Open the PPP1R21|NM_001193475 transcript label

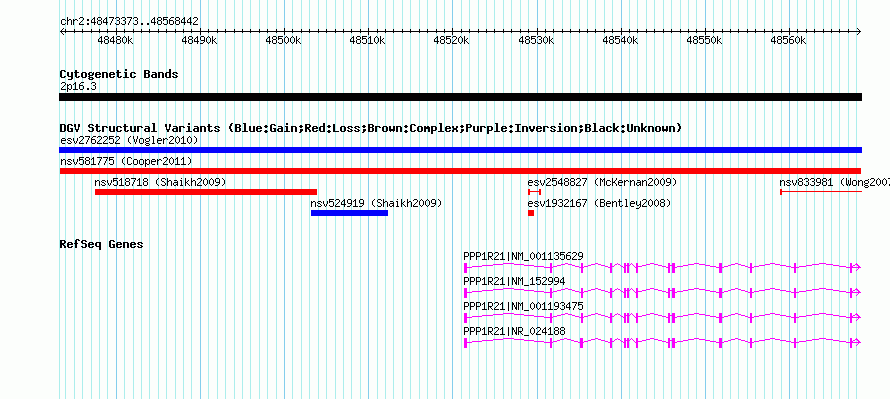coord(523,306)
